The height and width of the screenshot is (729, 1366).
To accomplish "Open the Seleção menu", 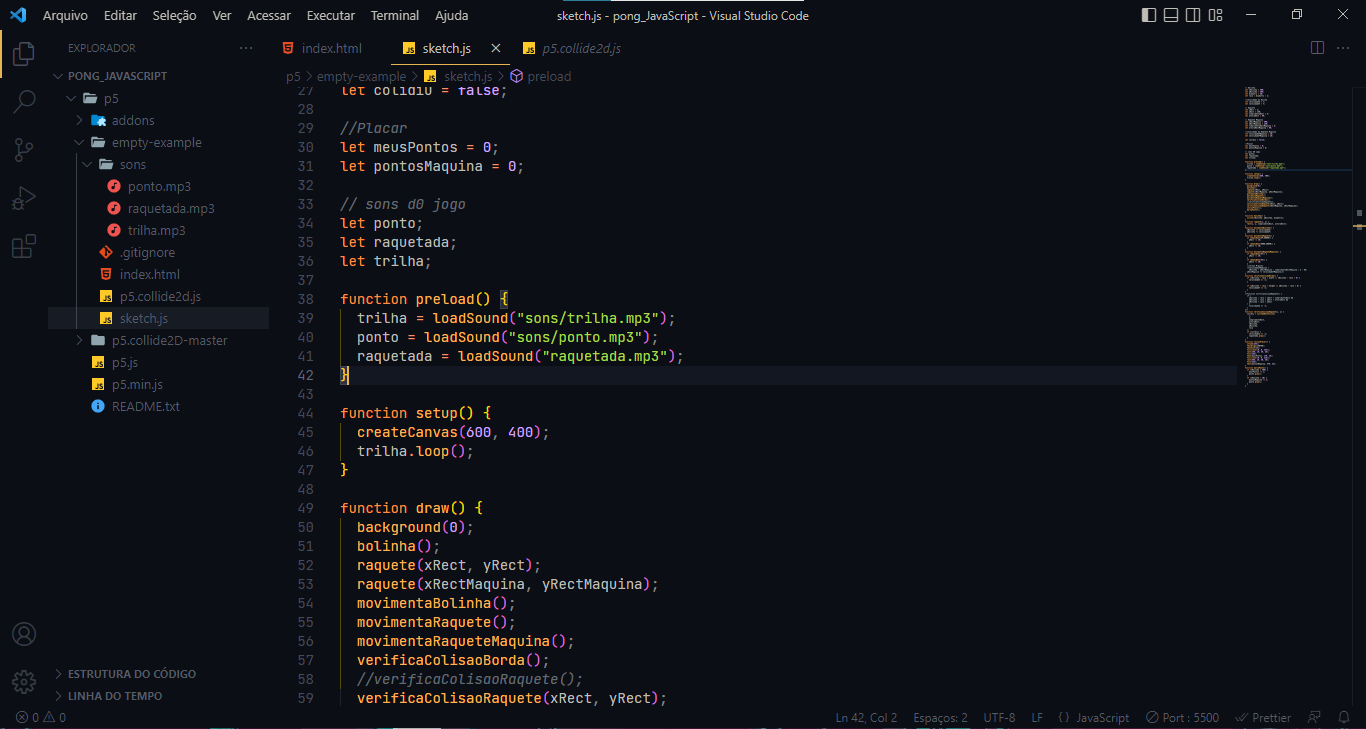I will (174, 15).
